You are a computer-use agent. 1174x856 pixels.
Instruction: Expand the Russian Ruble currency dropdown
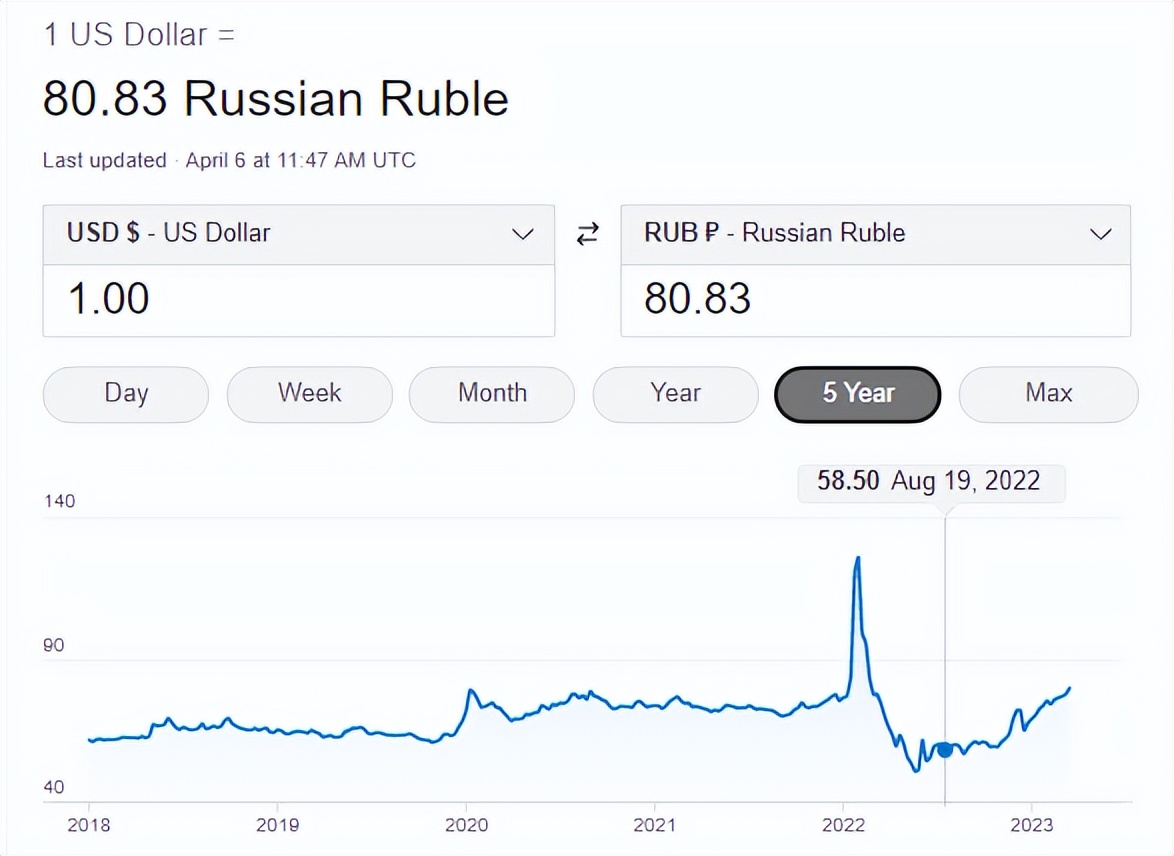point(875,233)
